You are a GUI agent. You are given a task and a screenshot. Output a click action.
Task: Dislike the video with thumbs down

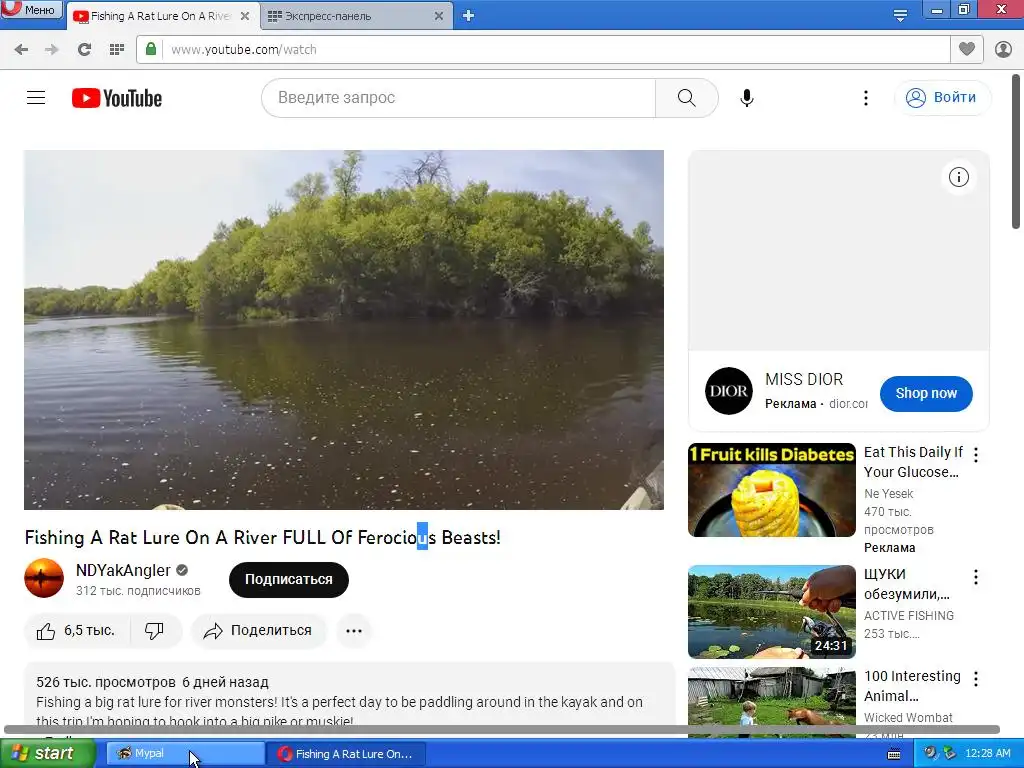coord(155,631)
